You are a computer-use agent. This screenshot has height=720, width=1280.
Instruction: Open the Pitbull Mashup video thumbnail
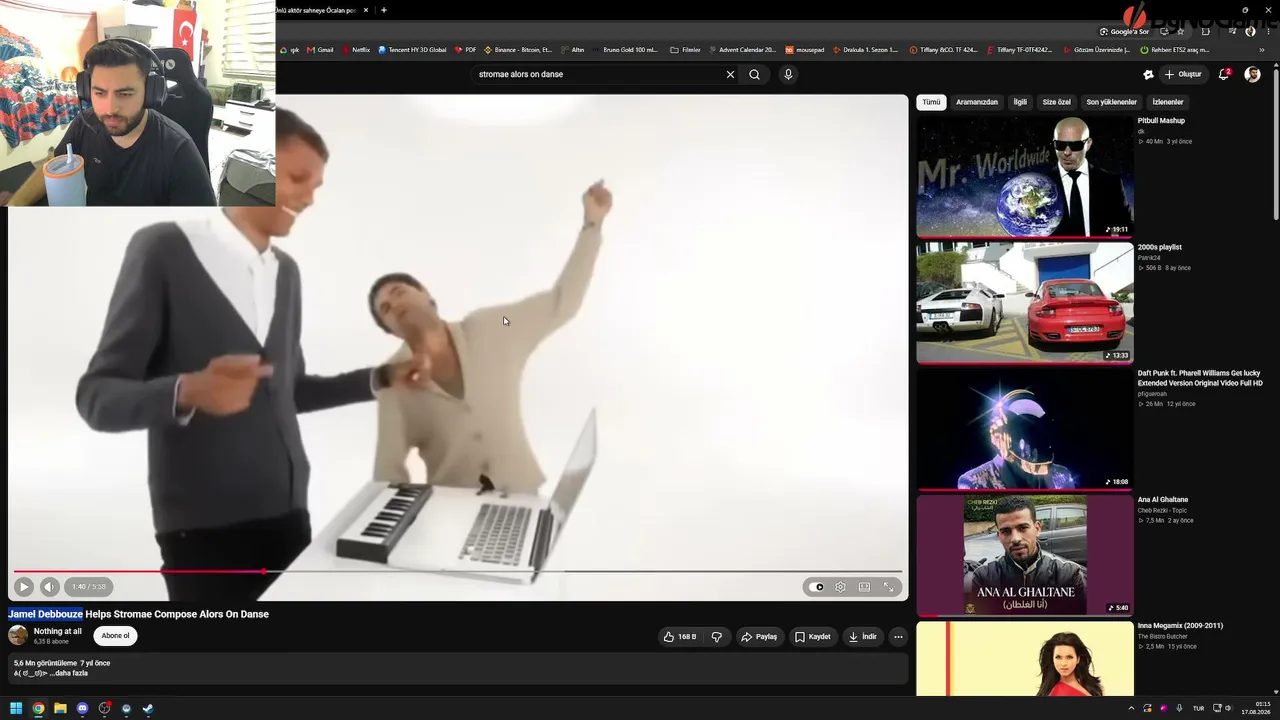pos(1025,176)
